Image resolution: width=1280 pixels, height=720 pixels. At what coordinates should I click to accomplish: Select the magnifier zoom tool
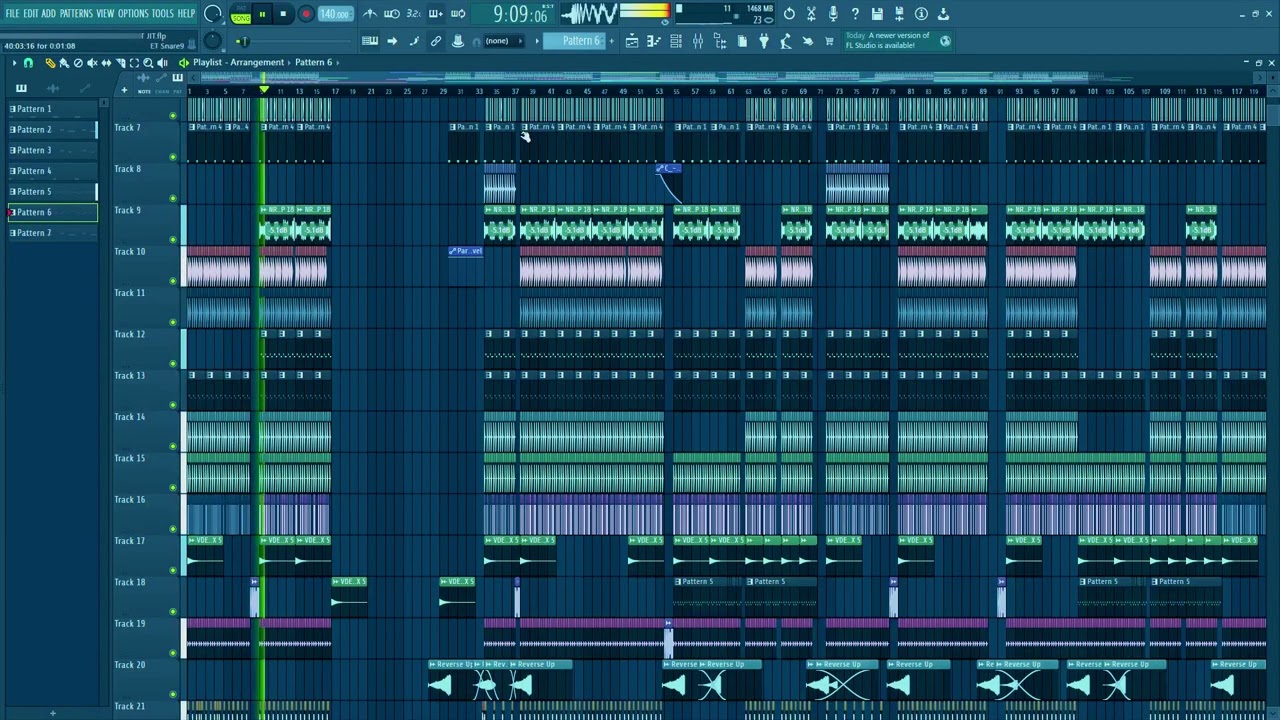pos(148,63)
